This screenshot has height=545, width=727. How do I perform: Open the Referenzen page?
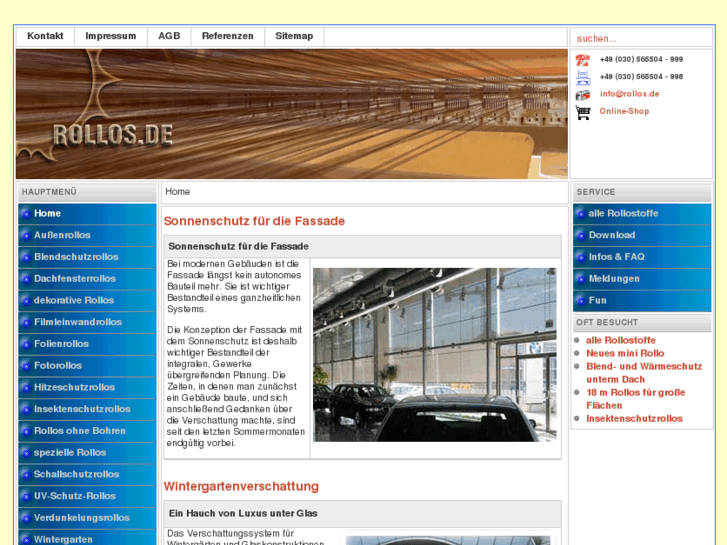[227, 36]
